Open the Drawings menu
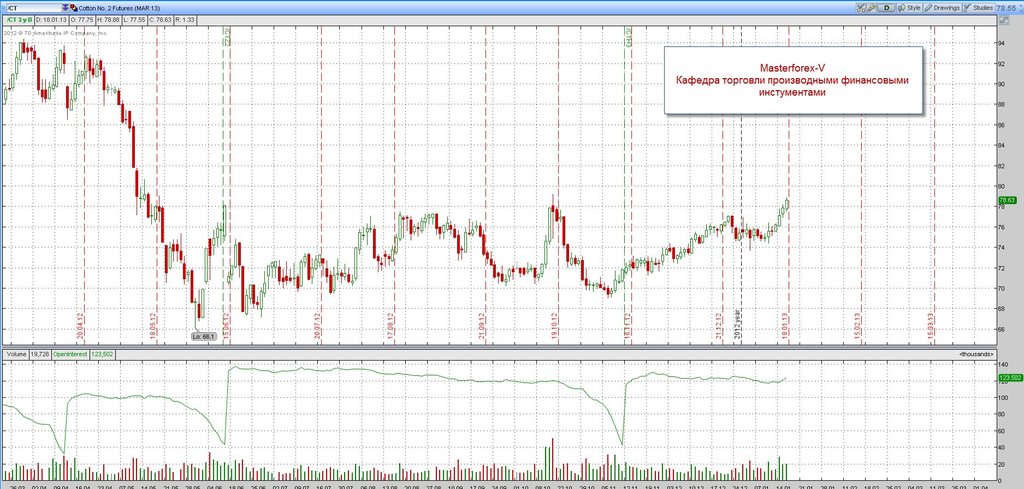1024x489 pixels. (942, 8)
